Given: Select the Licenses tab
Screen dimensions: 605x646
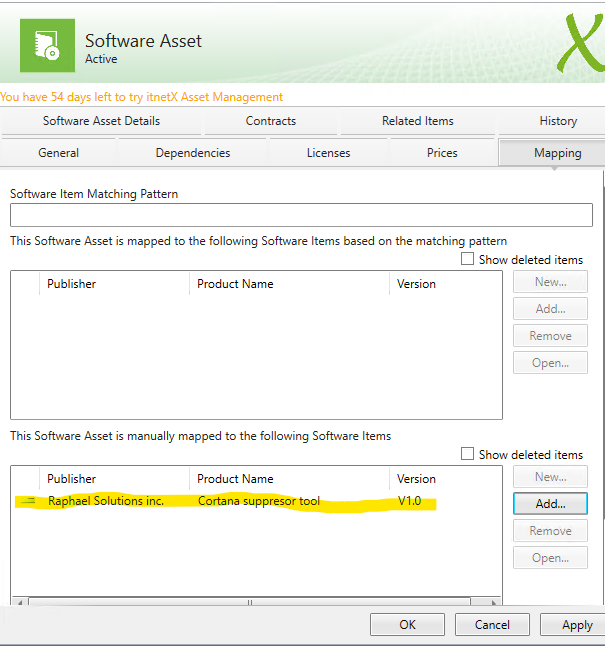Looking at the screenshot, I should point(328,153).
